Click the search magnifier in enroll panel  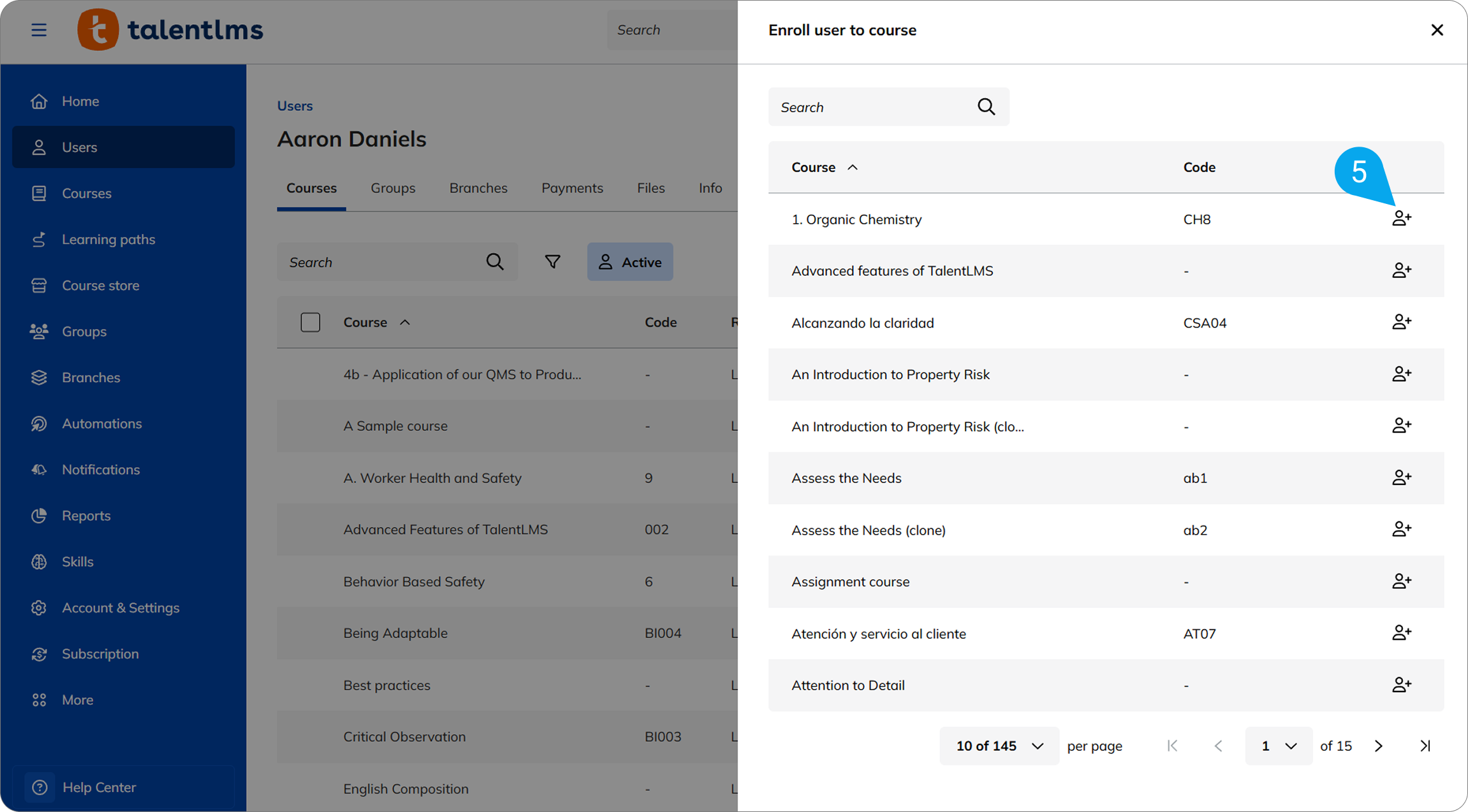click(986, 106)
